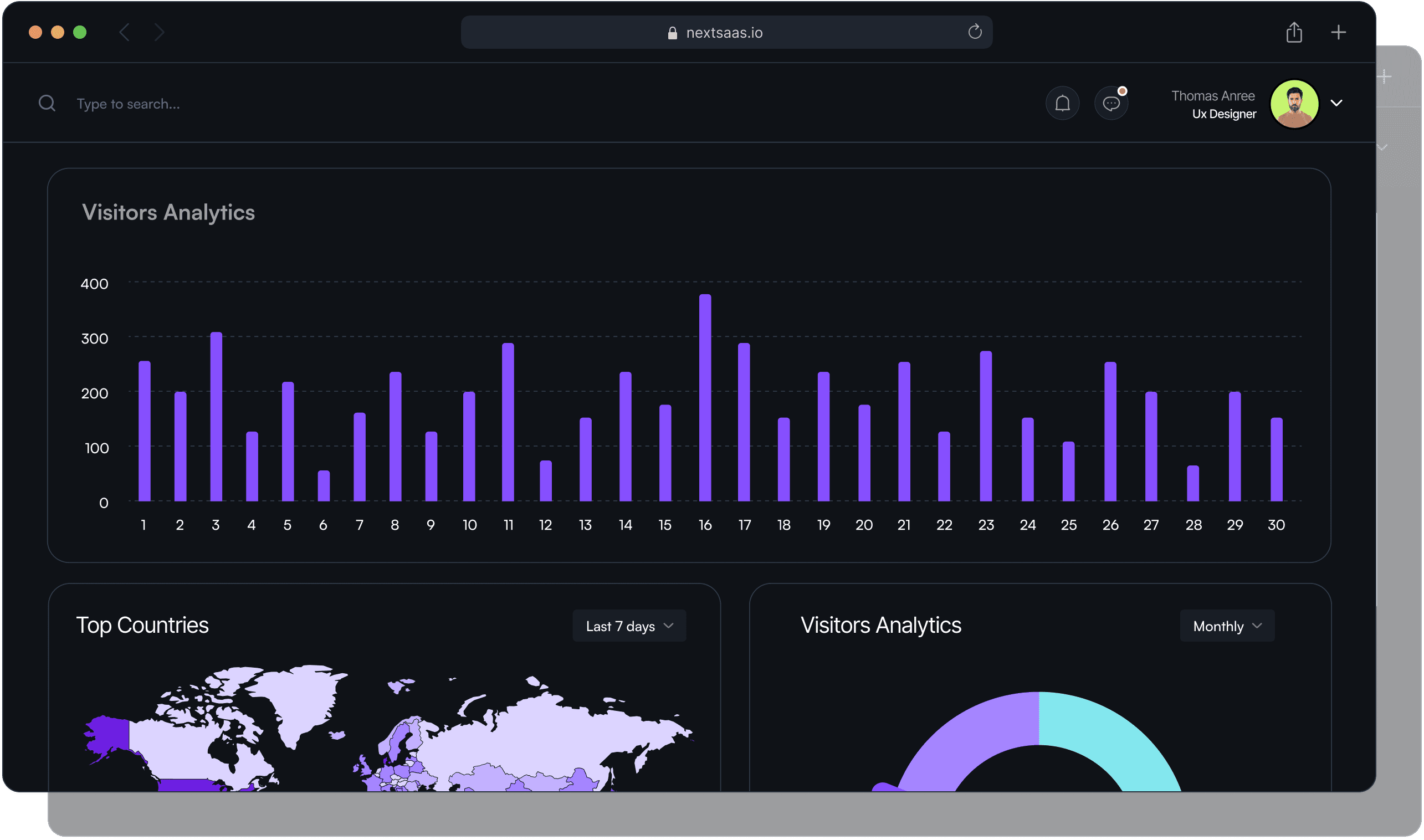This screenshot has height=840, width=1424.
Task: Open the chat messages icon
Action: click(x=1111, y=104)
